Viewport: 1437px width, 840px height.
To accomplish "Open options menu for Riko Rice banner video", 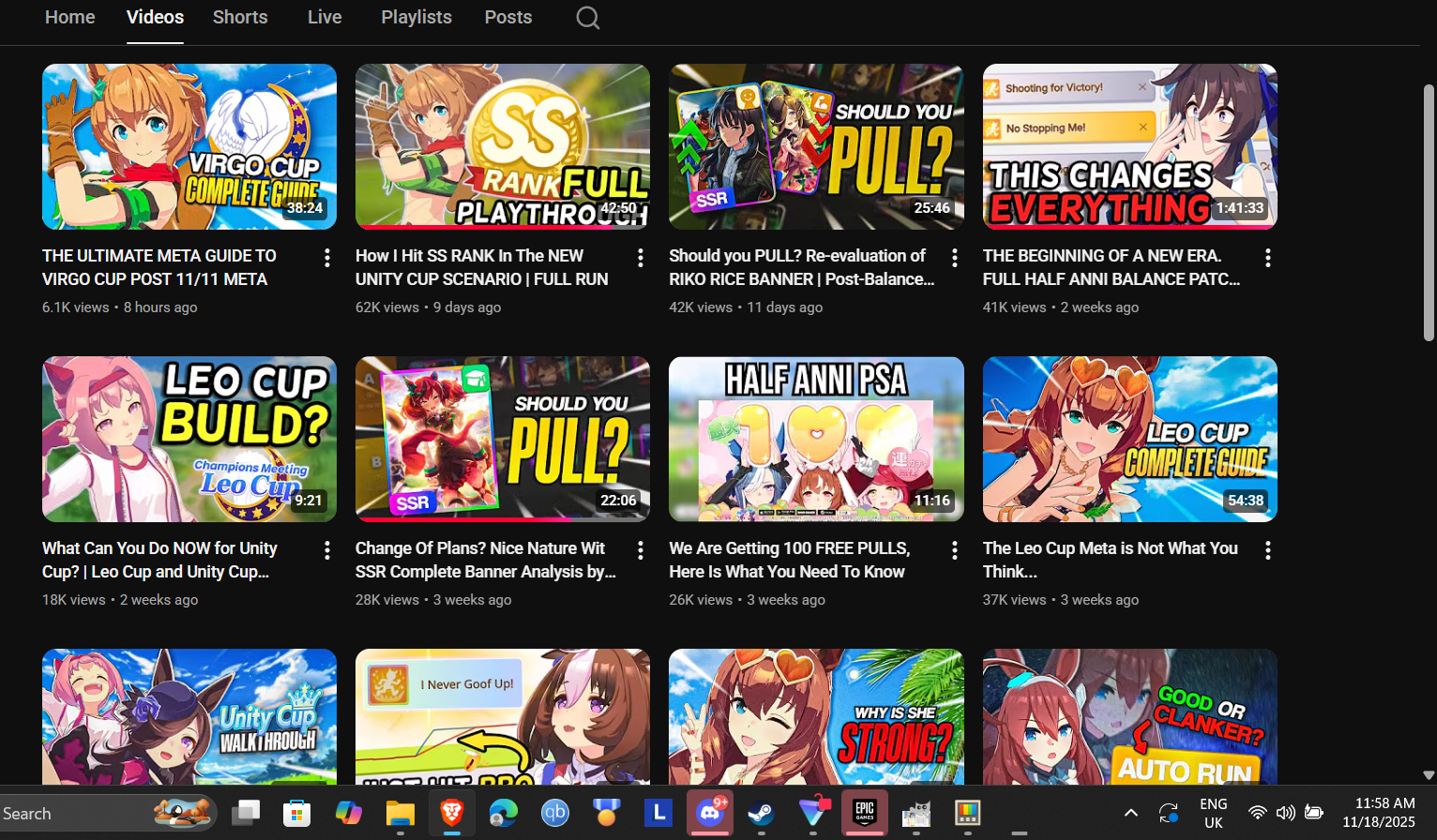I will [x=955, y=258].
